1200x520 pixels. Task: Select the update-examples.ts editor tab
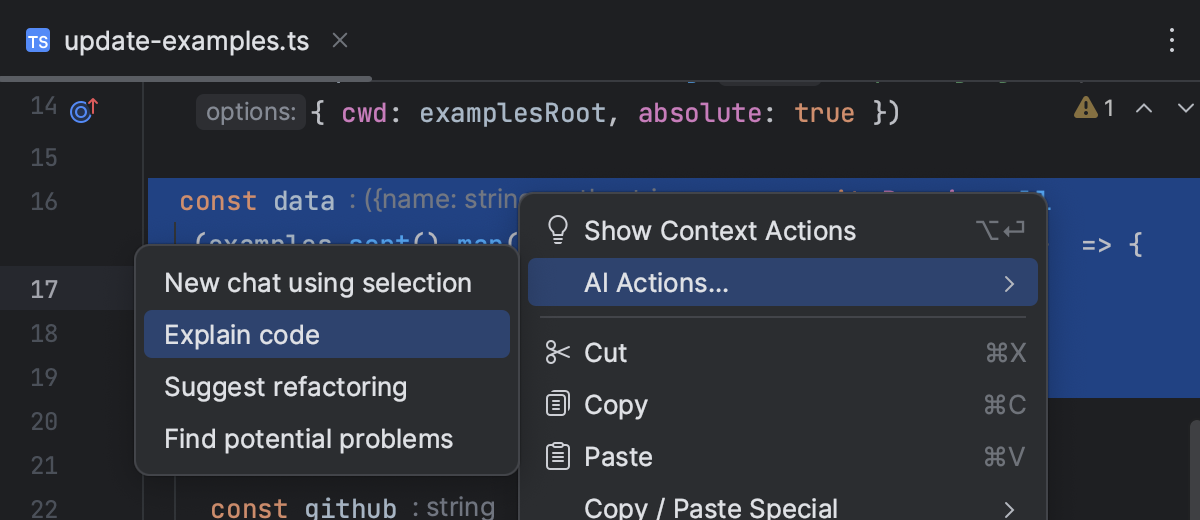pyautogui.click(x=186, y=41)
